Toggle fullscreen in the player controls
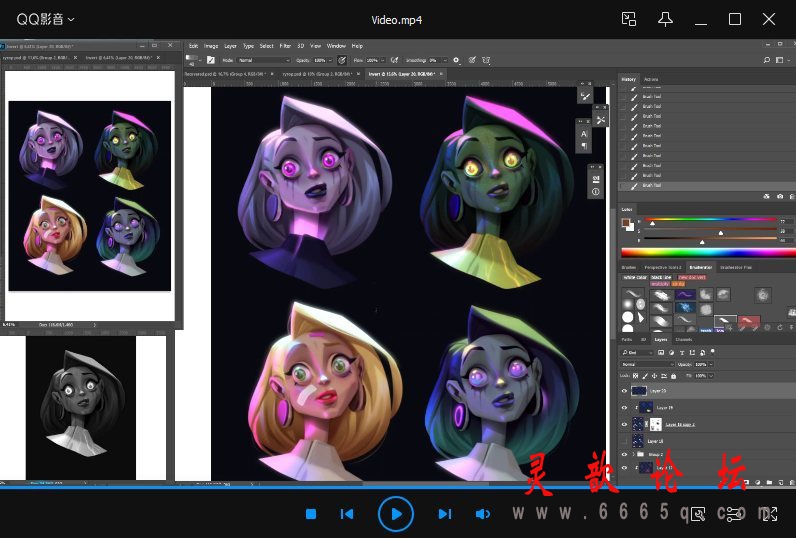This screenshot has height=538, width=796. [770, 514]
